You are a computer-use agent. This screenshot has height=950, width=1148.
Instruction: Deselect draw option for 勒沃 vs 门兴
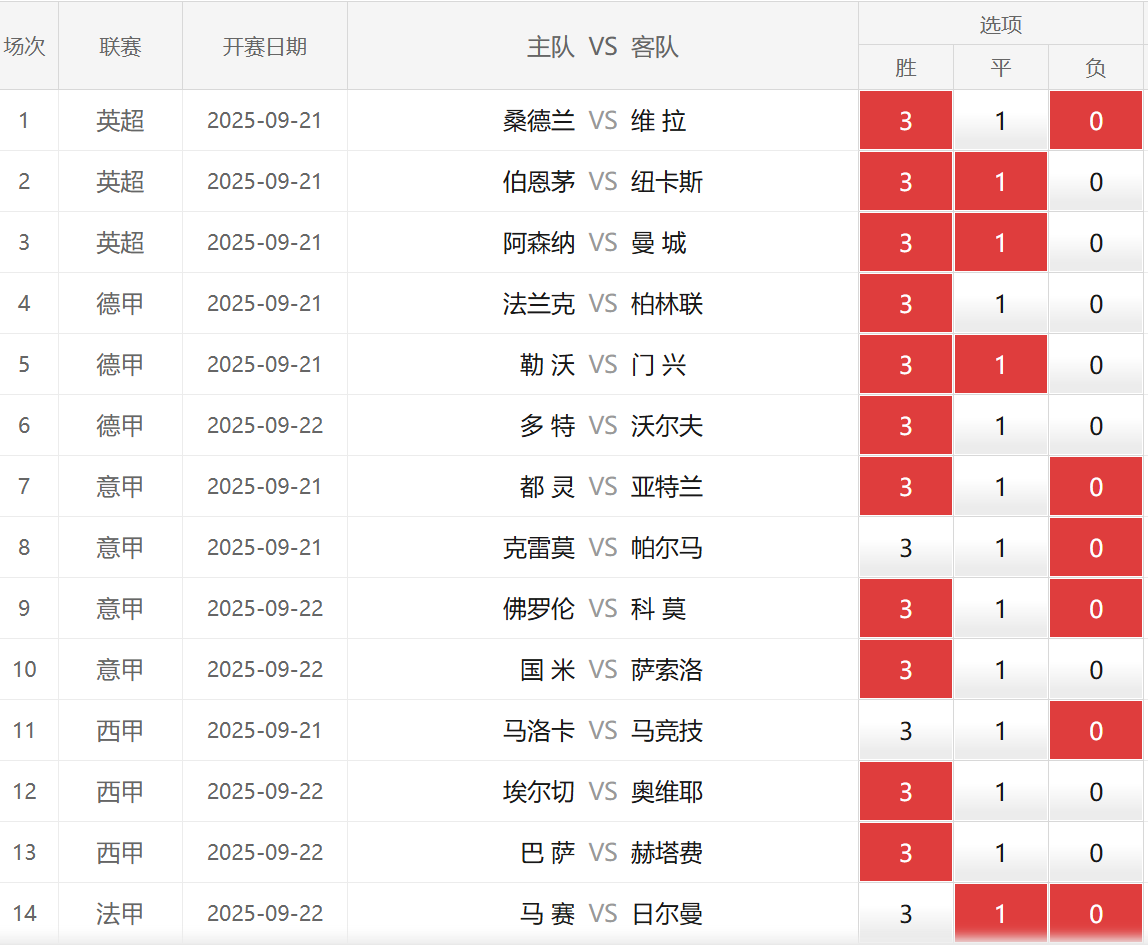pyautogui.click(x=1000, y=365)
